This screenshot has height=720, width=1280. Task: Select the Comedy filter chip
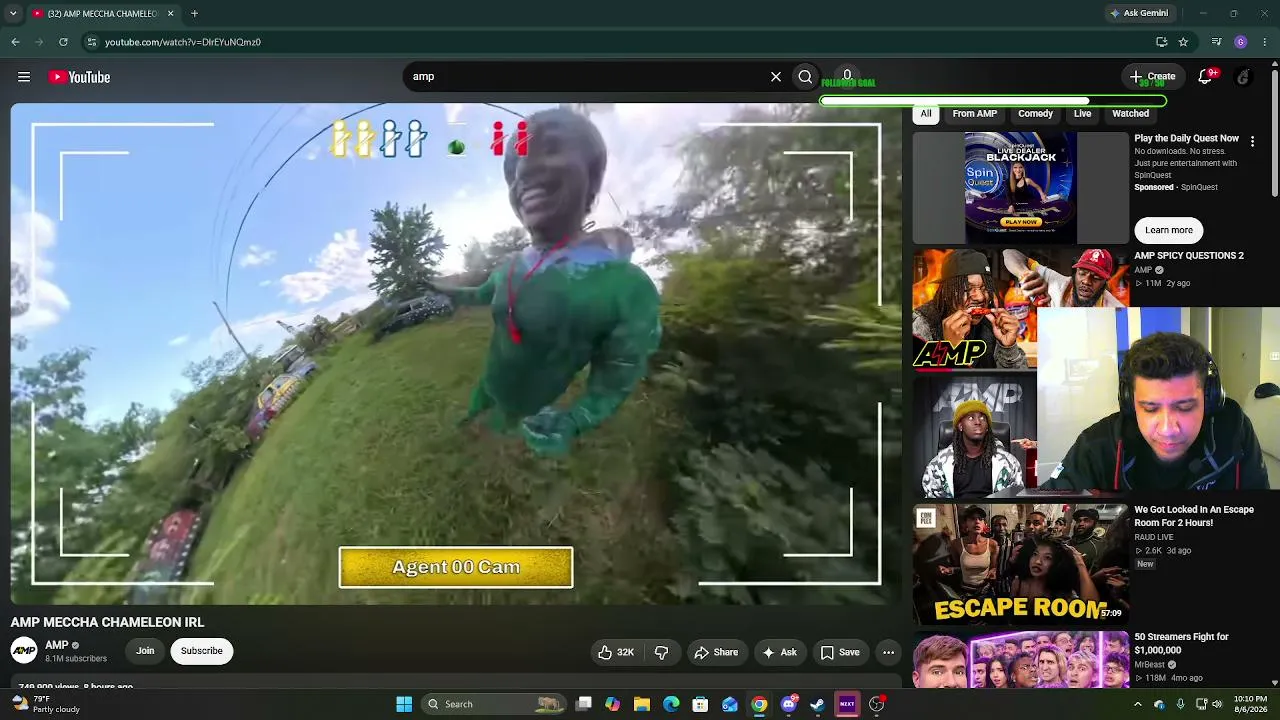pos(1035,114)
